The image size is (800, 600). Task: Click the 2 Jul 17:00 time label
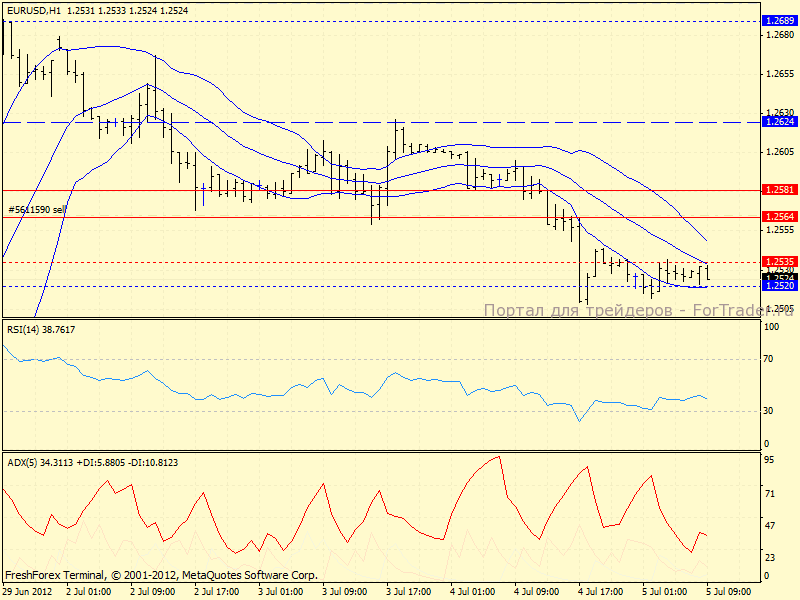[x=216, y=592]
